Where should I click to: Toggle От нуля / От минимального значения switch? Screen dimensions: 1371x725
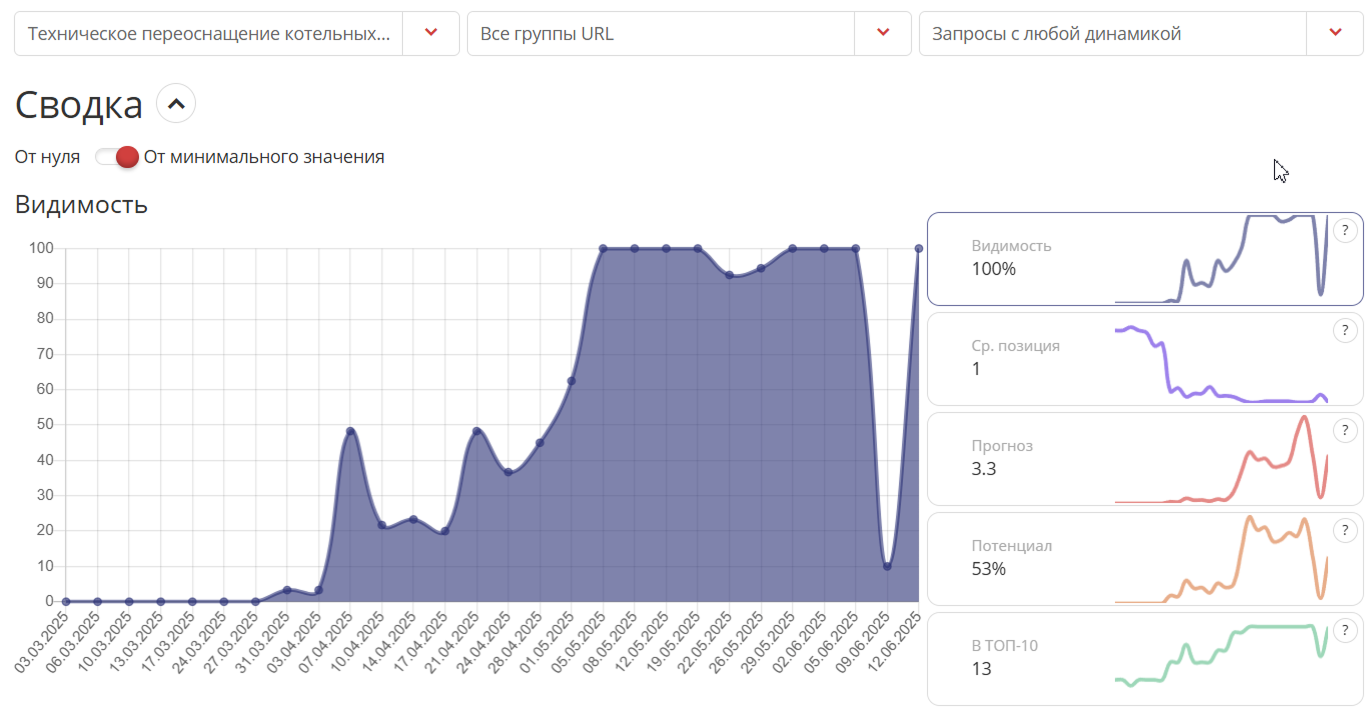point(116,157)
